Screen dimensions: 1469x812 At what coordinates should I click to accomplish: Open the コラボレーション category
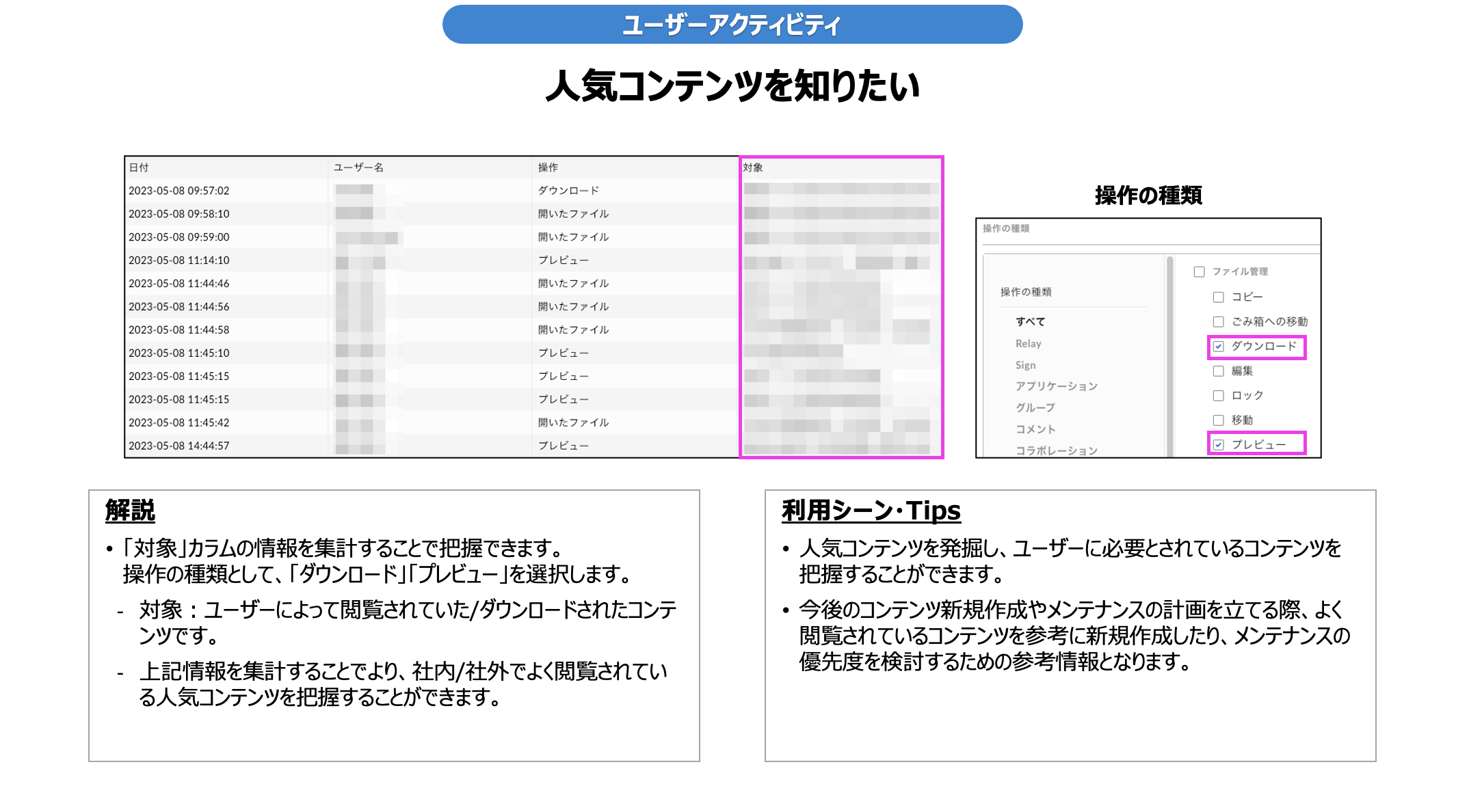tap(1056, 450)
